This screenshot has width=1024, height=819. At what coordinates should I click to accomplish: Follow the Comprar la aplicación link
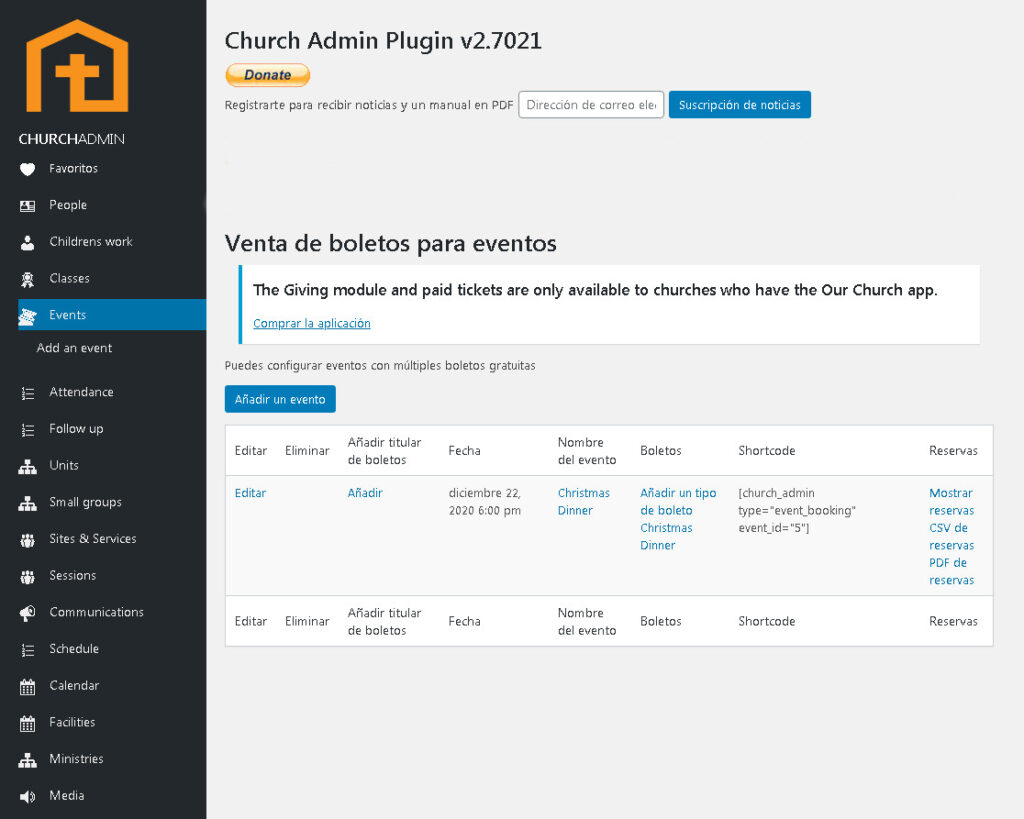pos(311,324)
